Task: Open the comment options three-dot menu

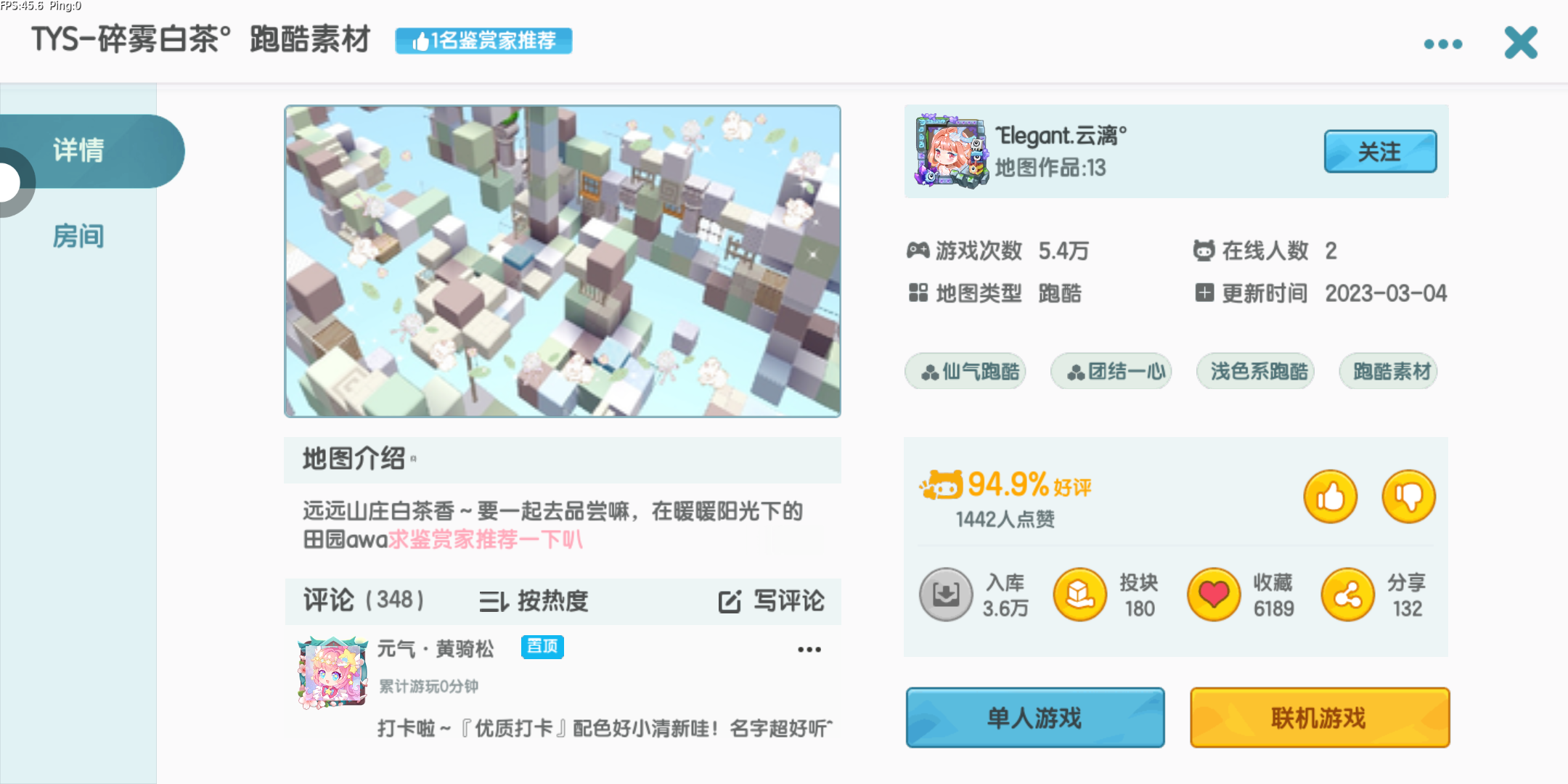Action: (809, 650)
